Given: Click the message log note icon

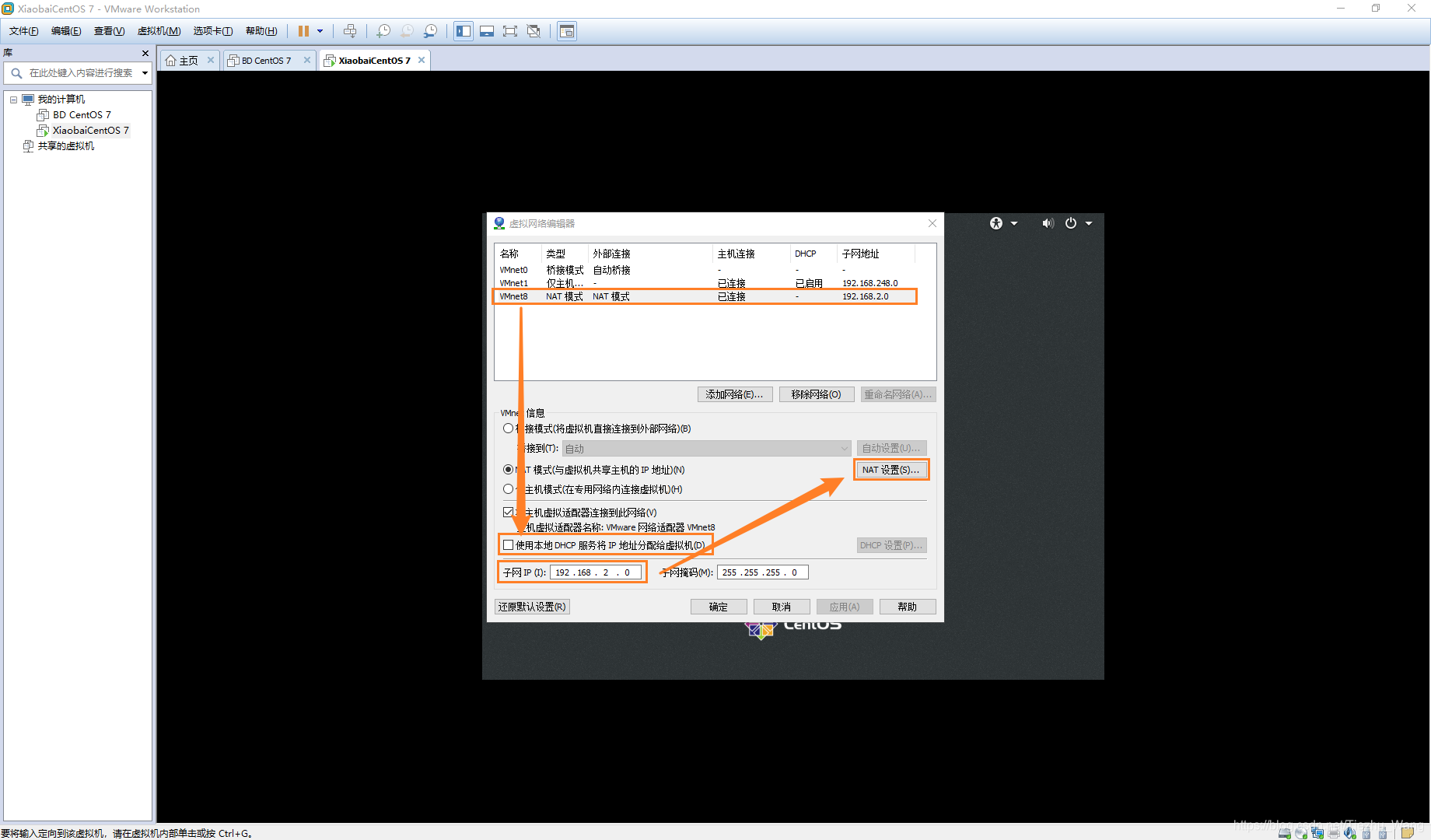Looking at the screenshot, I should (1407, 832).
